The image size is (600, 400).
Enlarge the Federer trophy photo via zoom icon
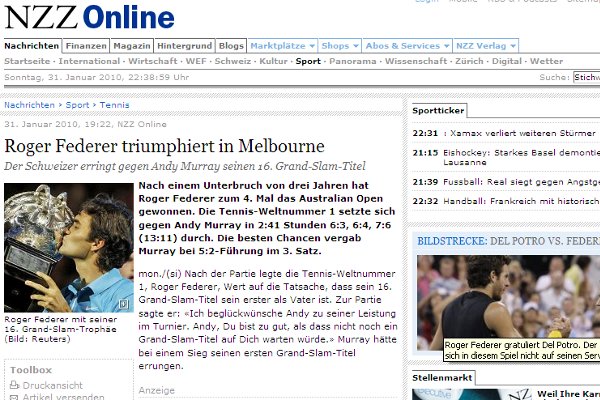coord(123,304)
